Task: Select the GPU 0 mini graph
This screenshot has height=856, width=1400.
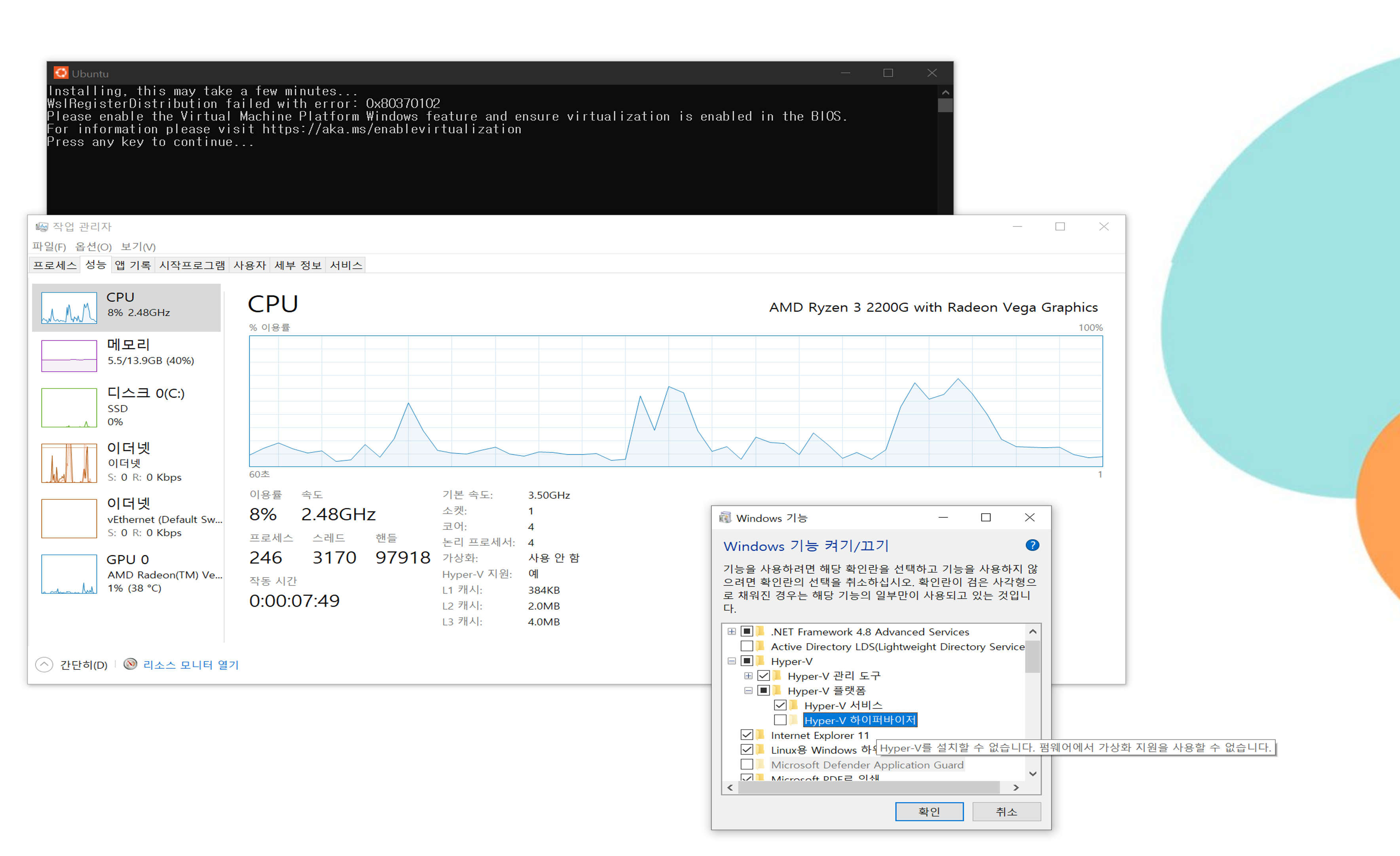Action: (69, 574)
